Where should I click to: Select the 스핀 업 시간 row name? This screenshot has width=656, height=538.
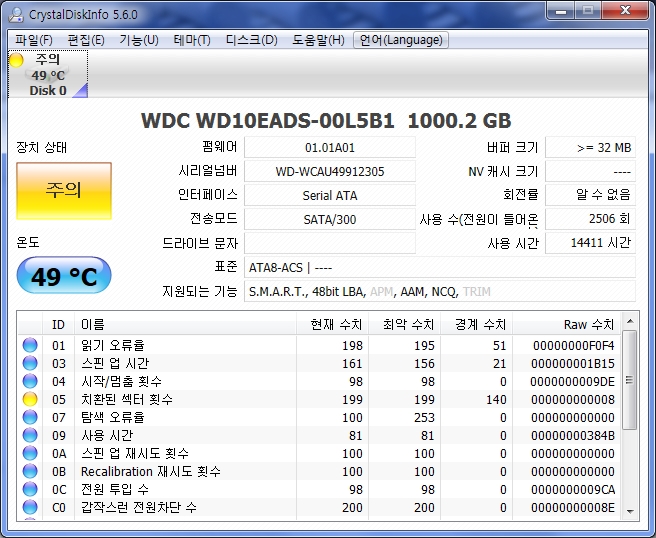115,363
